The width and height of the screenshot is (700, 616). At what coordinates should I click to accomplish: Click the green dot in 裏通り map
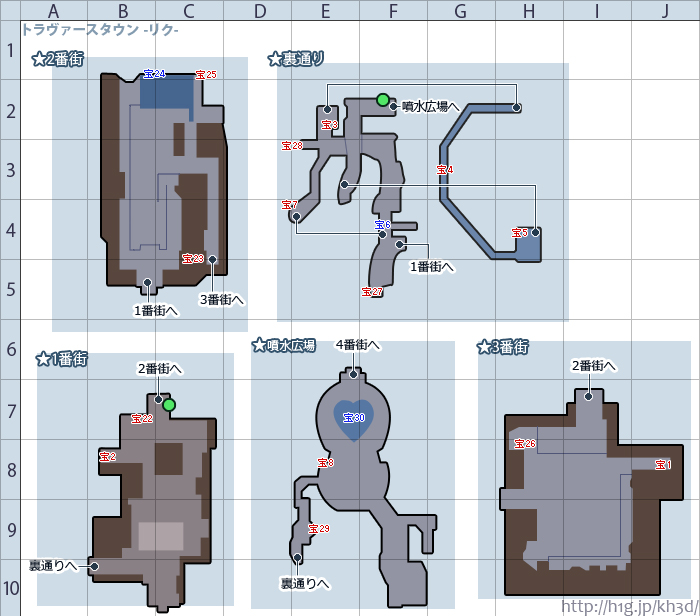(x=382, y=99)
